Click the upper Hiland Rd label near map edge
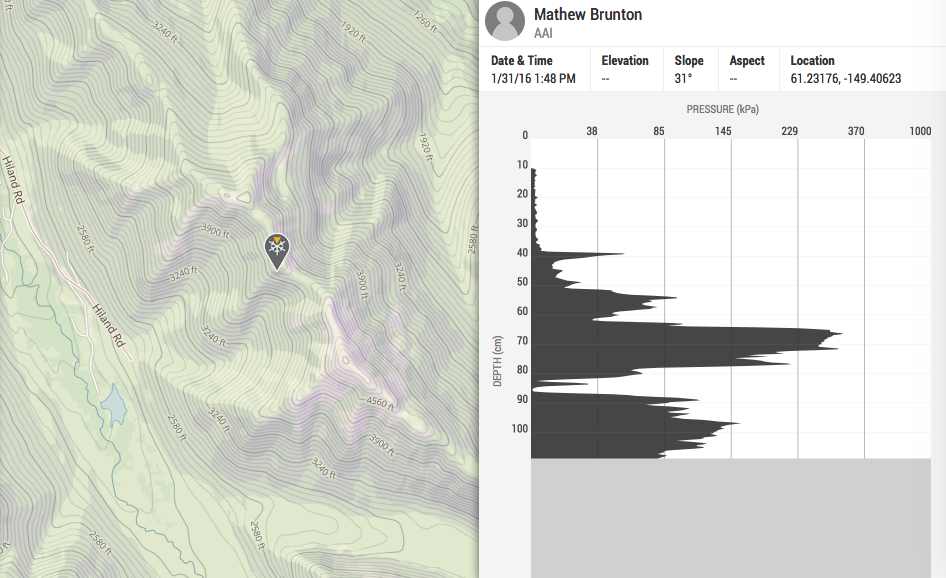Image resolution: width=946 pixels, height=578 pixels. point(13,180)
